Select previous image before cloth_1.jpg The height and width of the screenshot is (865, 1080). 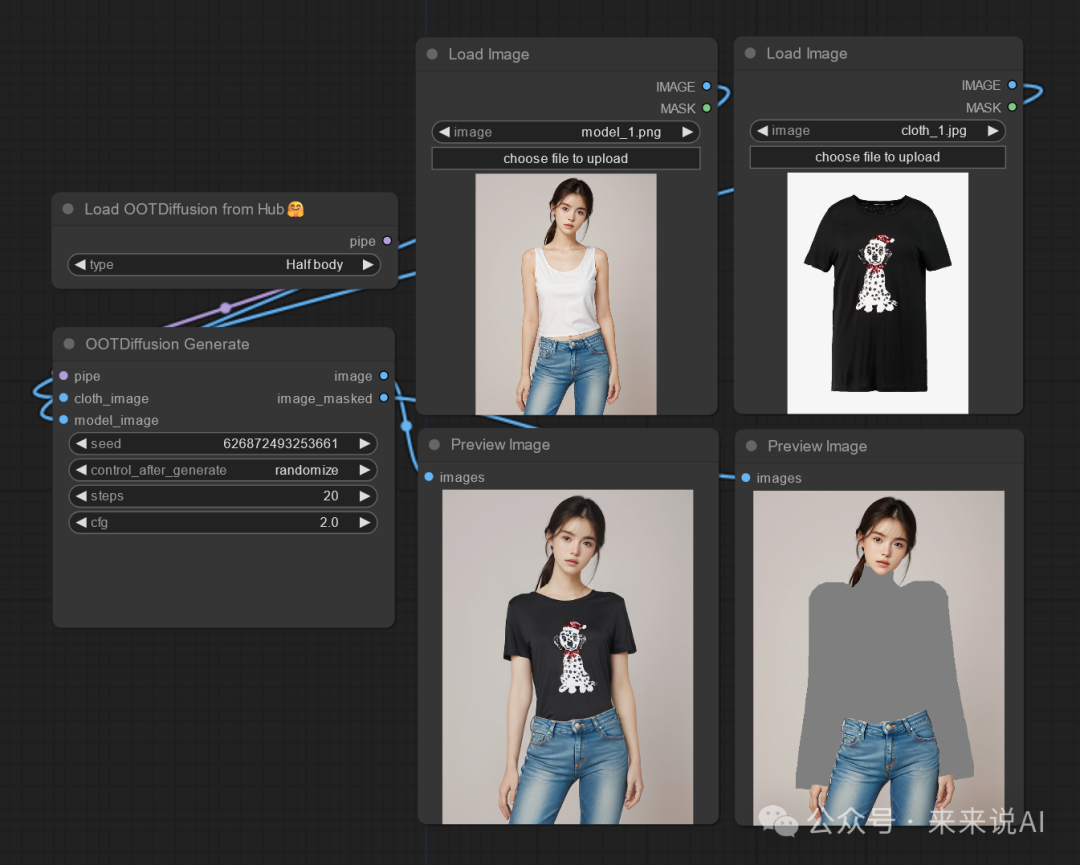pos(762,130)
